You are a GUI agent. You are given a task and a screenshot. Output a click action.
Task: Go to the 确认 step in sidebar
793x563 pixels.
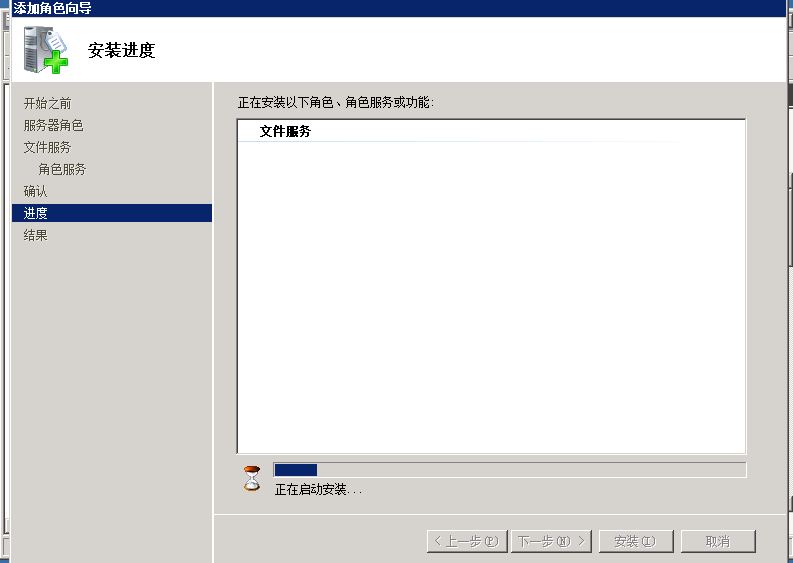click(x=35, y=191)
